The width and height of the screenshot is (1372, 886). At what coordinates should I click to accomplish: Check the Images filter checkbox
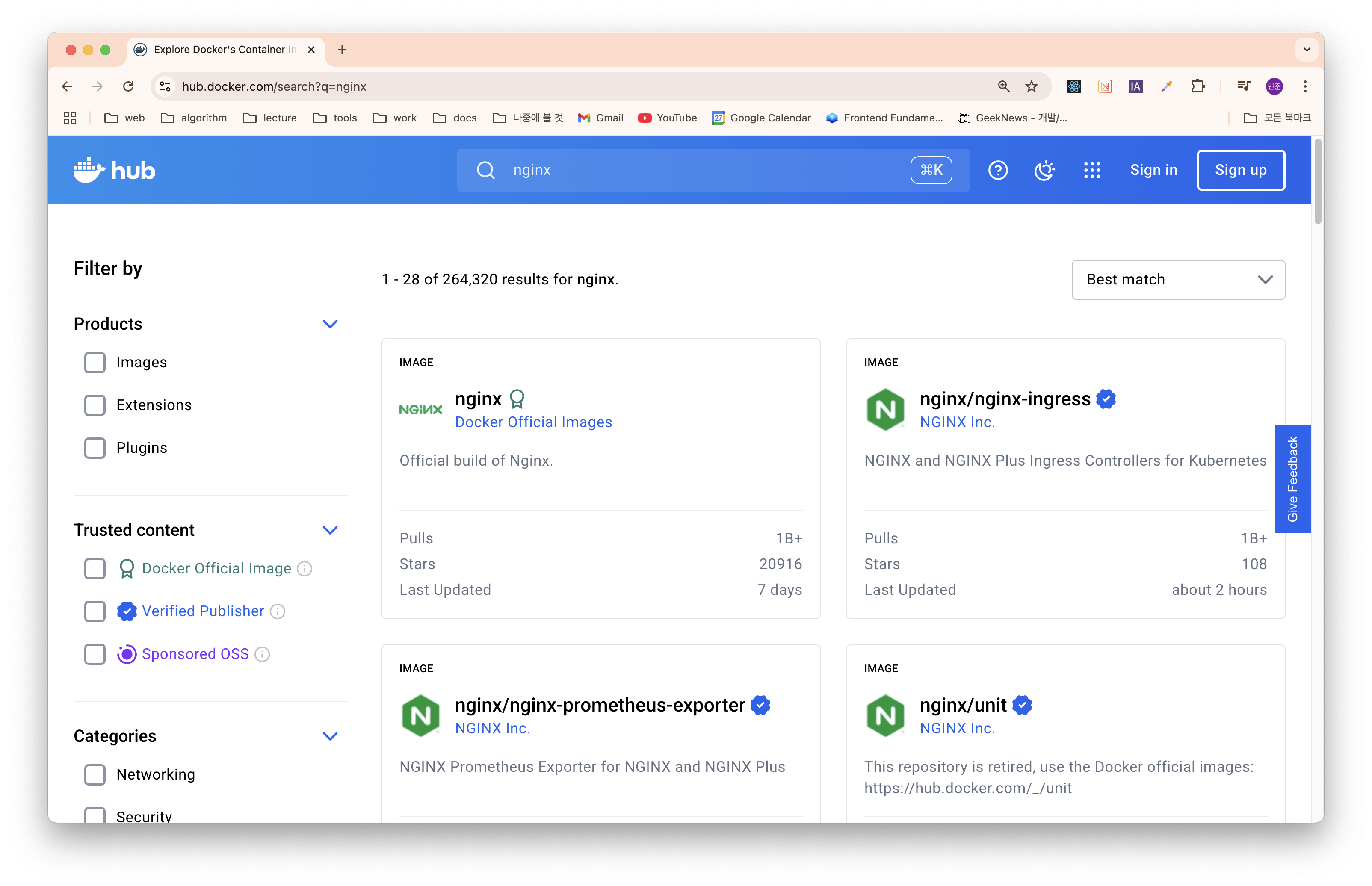coord(95,363)
